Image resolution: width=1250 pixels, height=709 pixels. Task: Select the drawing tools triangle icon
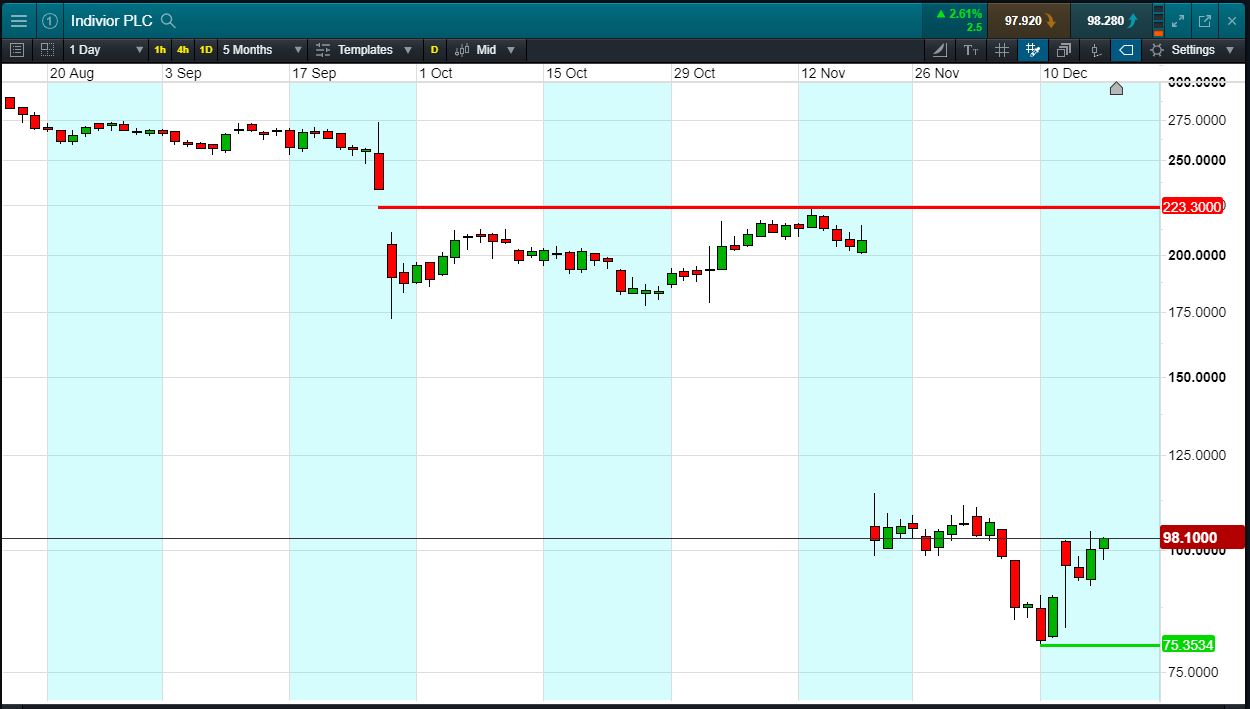[x=940, y=49]
